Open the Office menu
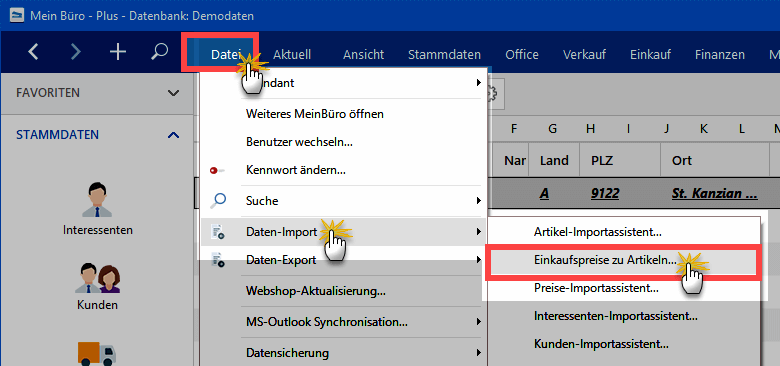This screenshot has height=366, width=780. (x=522, y=55)
